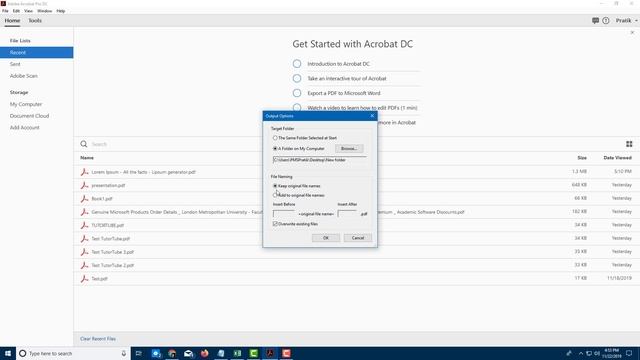Open the Windows Start menu
Screen dimensions: 640x360
click(8, 353)
